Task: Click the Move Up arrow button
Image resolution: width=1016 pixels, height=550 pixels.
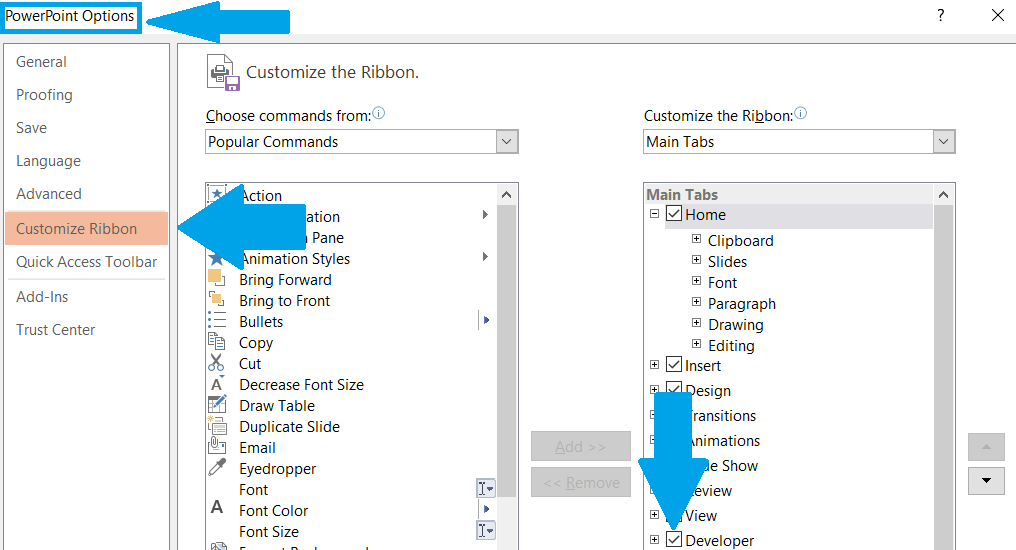Action: coord(986,447)
